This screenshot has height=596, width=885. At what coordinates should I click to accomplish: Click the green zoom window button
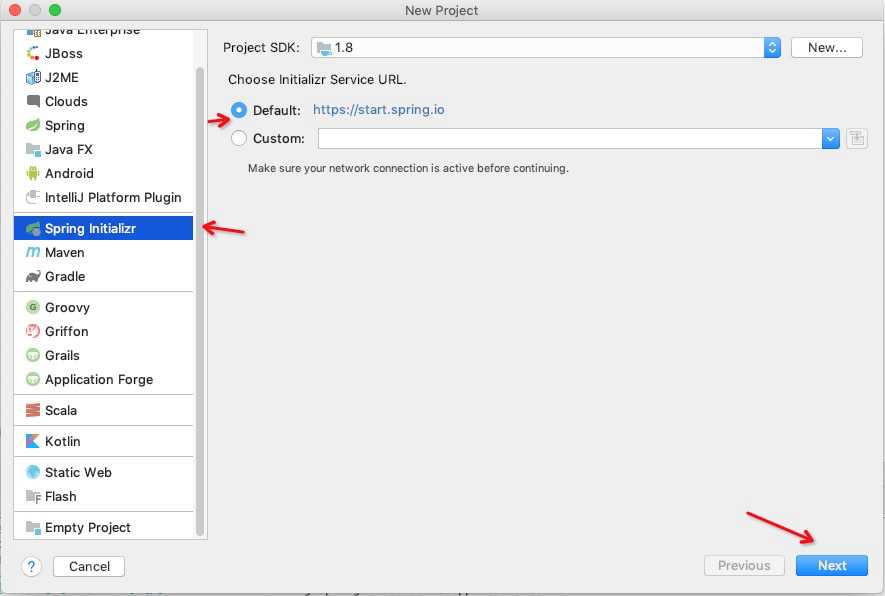(x=55, y=10)
